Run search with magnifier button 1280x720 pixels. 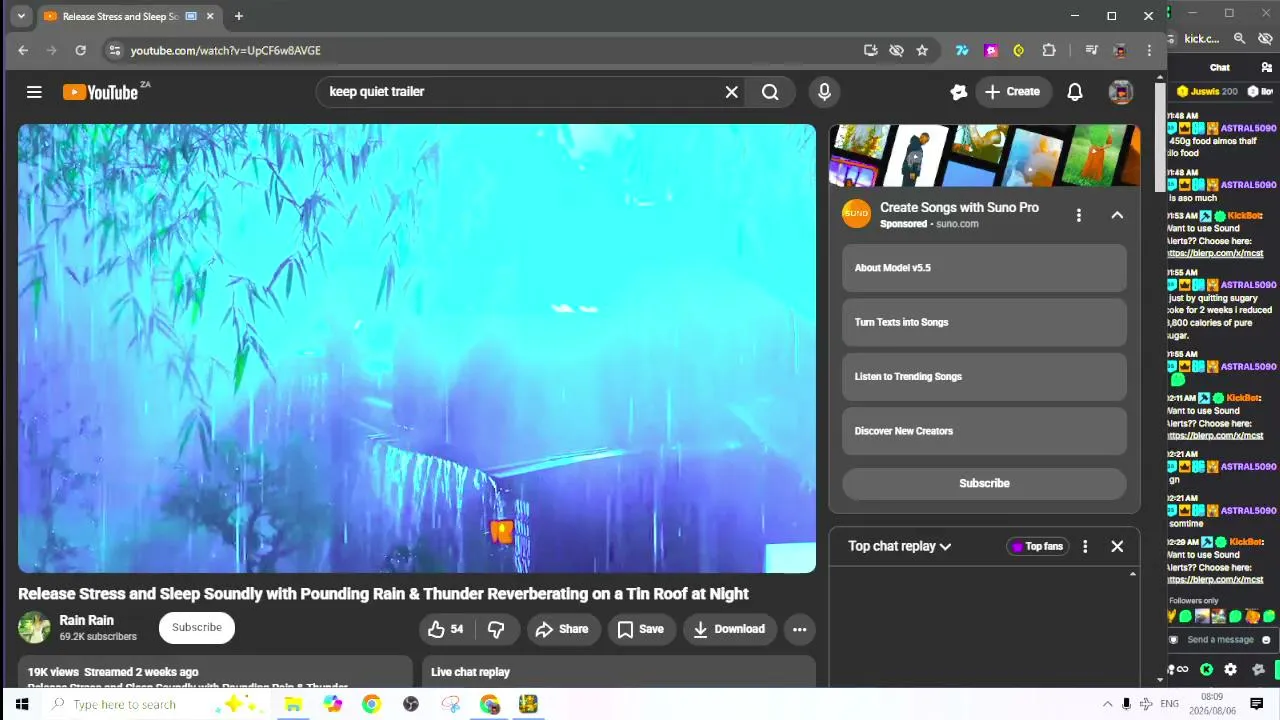(770, 92)
